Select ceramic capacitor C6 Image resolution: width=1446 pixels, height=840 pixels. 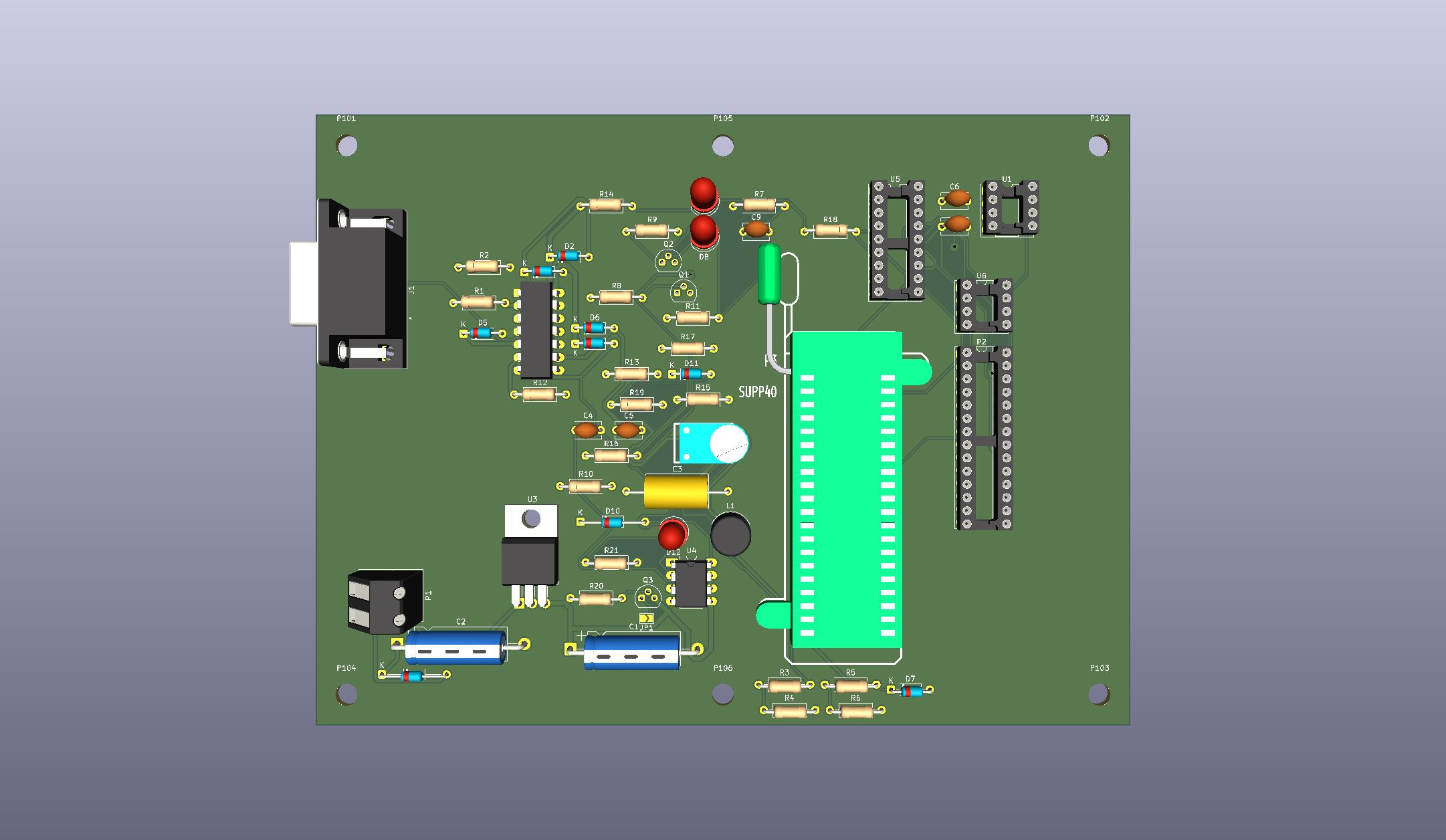point(955,198)
